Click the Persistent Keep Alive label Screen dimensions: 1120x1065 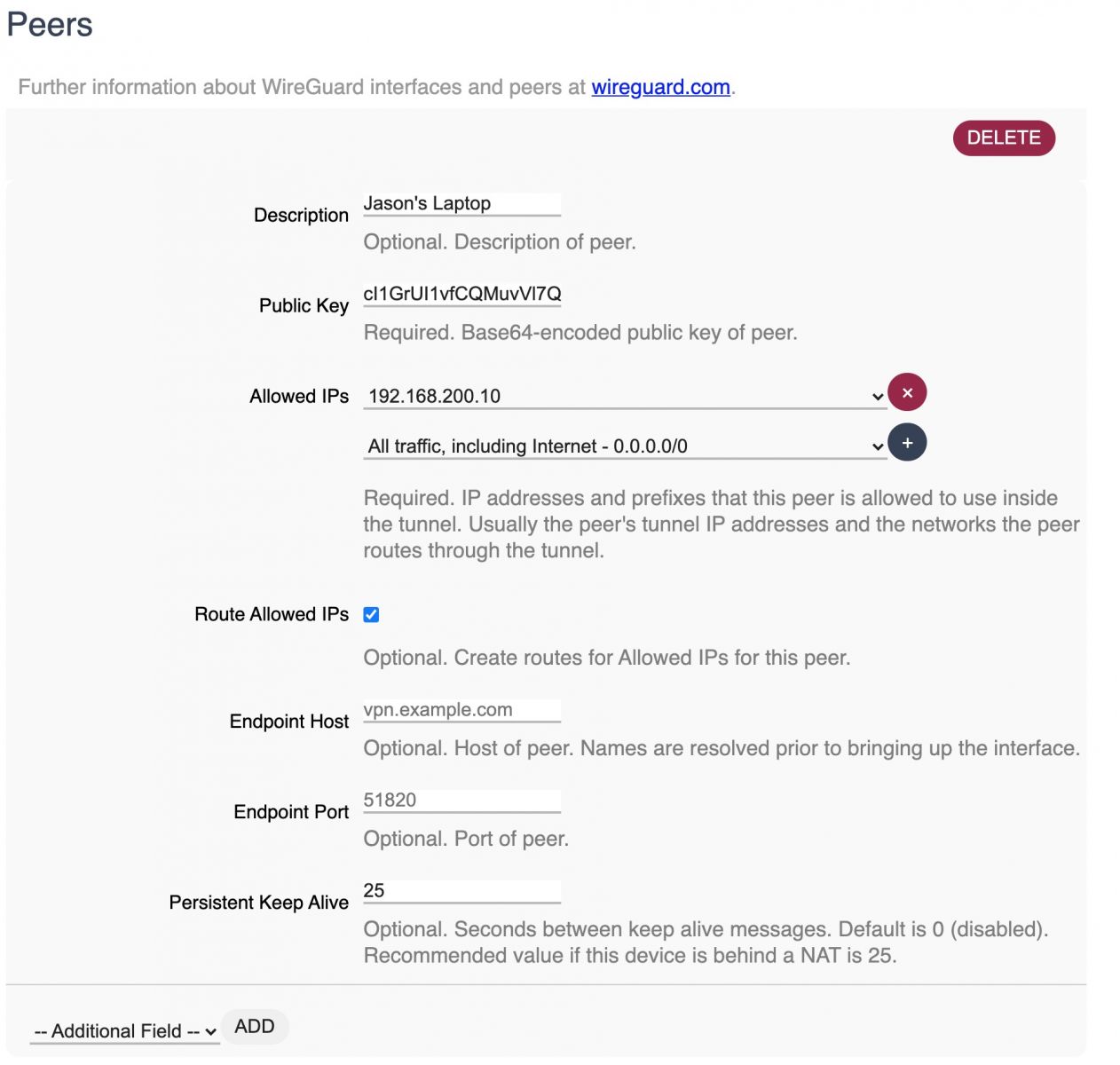[x=258, y=903]
